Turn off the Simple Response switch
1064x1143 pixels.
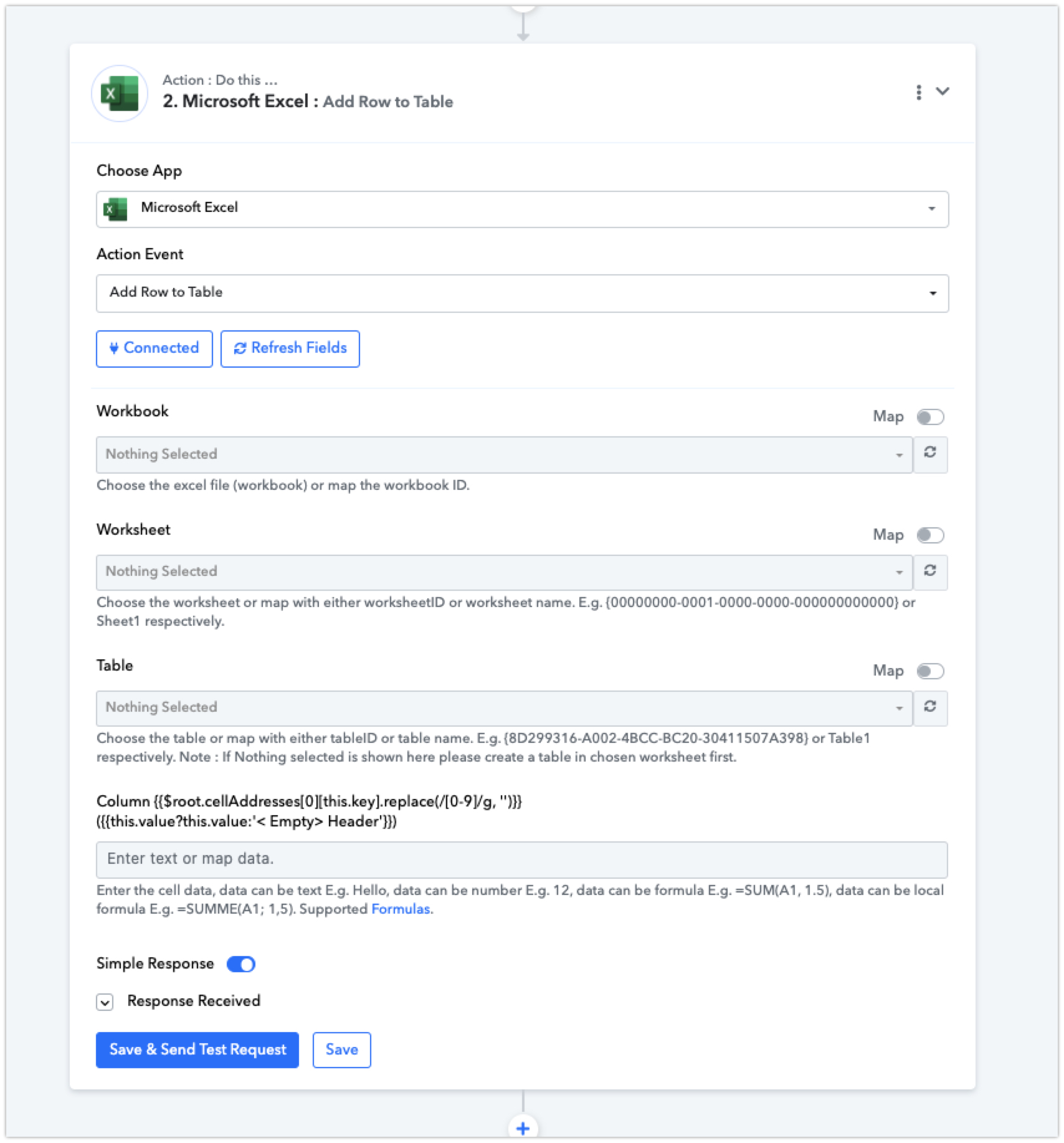[x=241, y=964]
